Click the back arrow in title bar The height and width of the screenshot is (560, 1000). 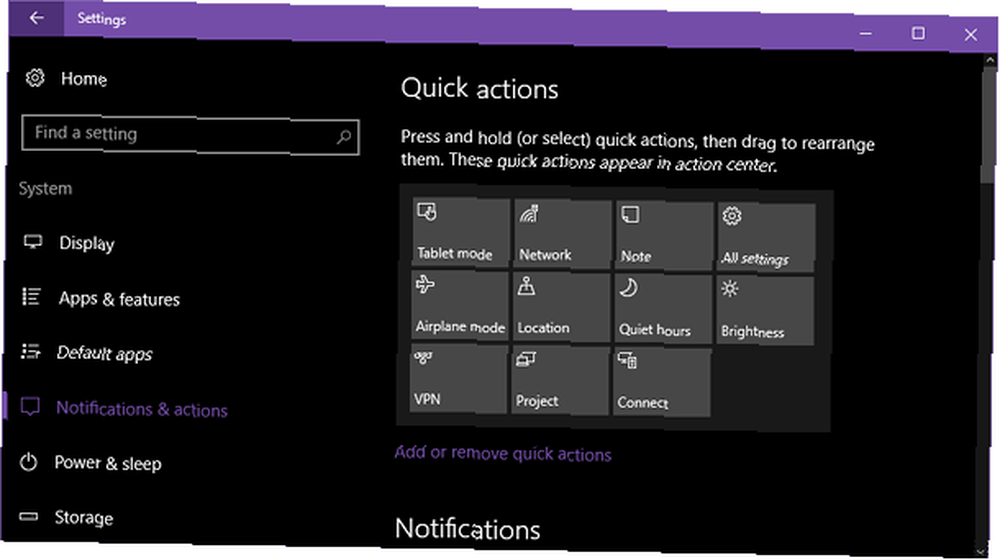pos(36,18)
